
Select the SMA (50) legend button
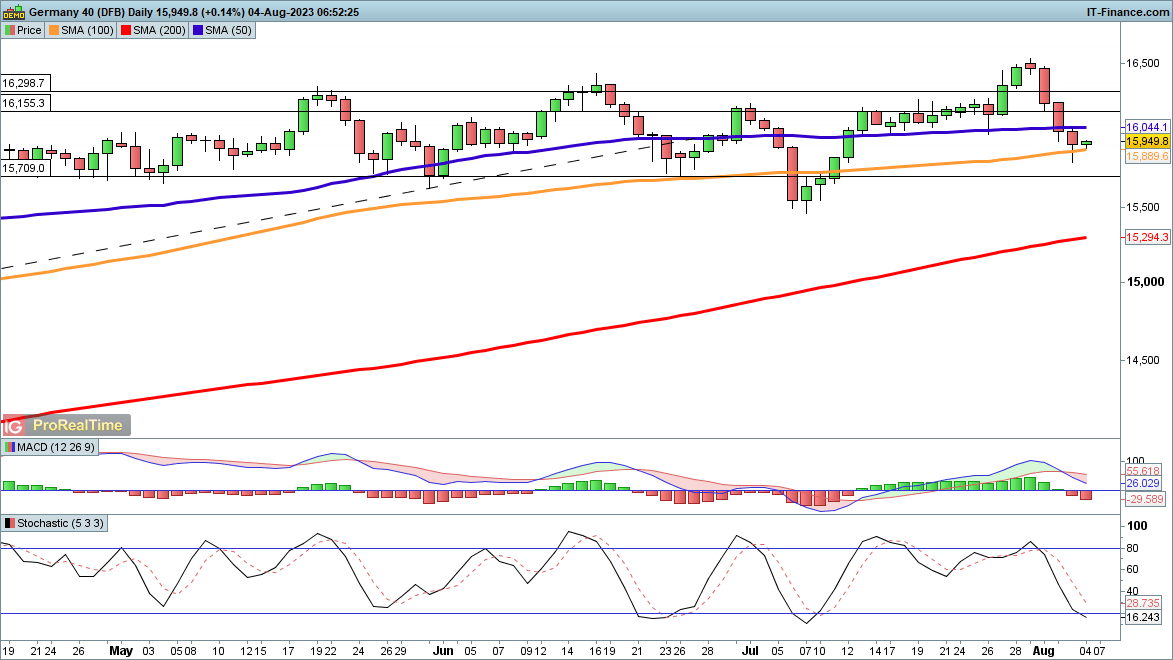(222, 31)
